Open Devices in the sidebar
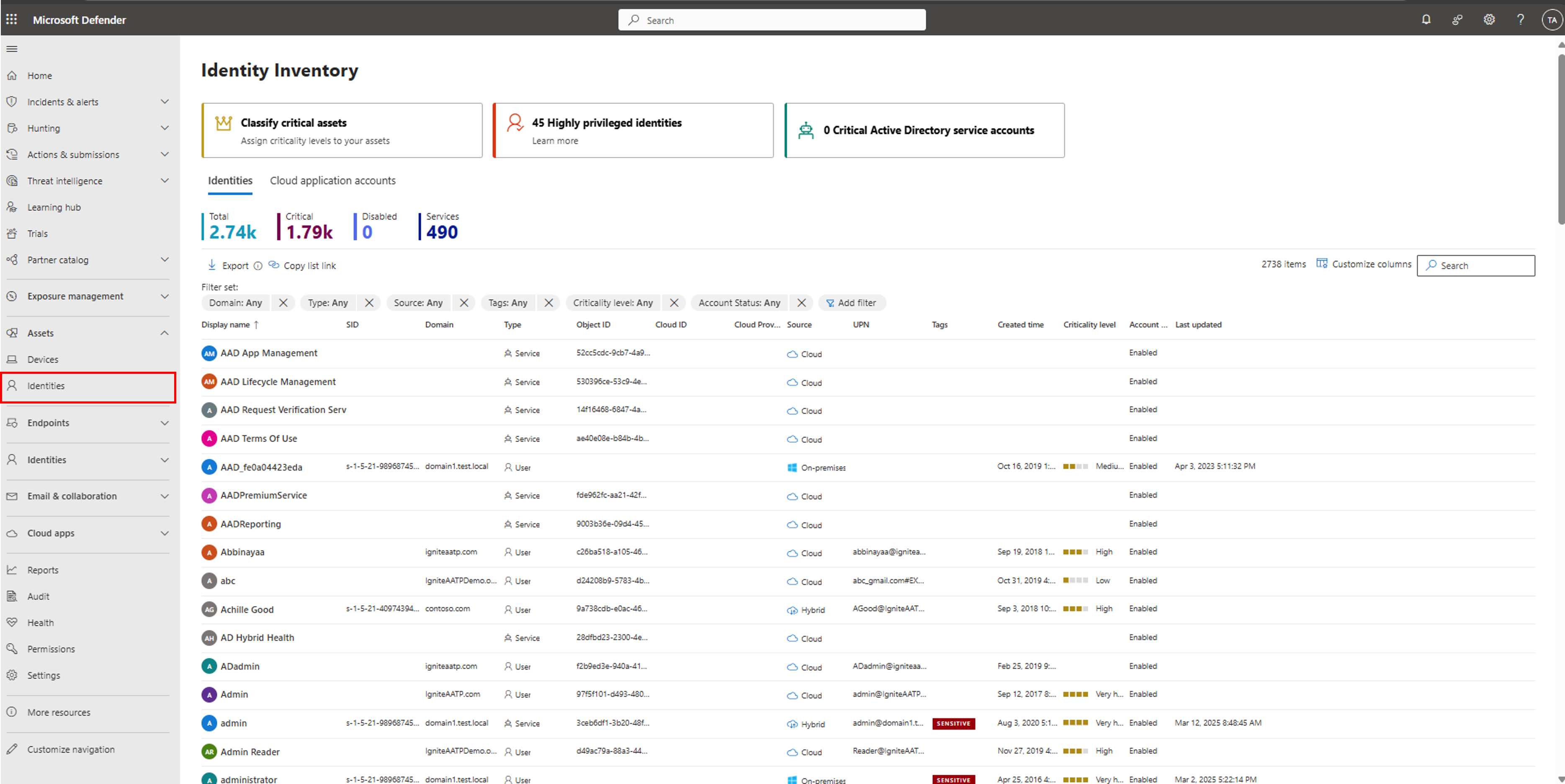Viewport: 1565px width, 784px height. [x=43, y=360]
